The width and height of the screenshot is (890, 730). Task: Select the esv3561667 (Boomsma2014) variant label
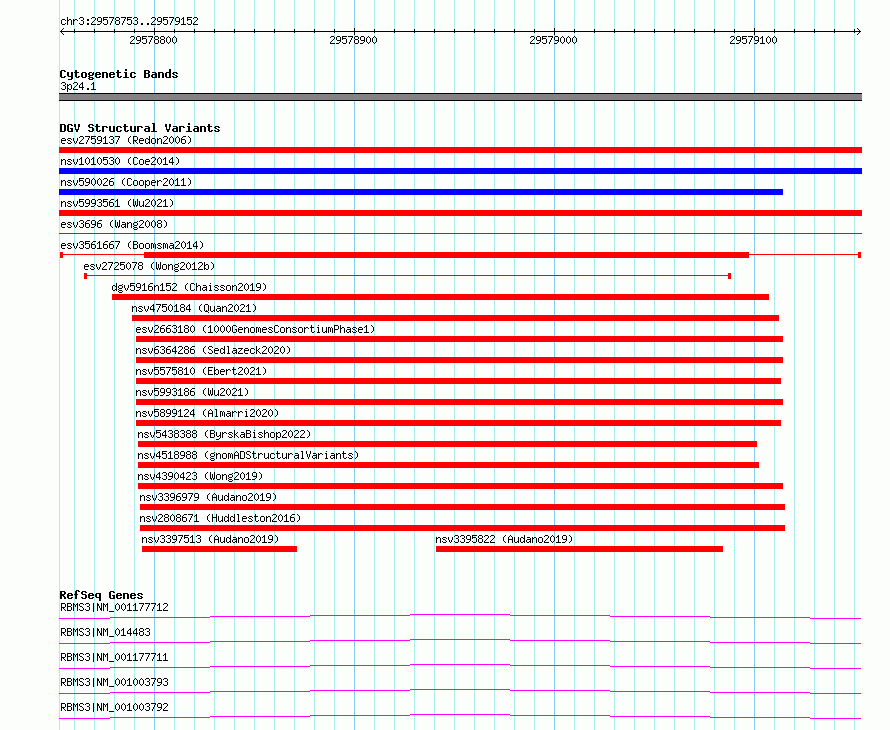click(x=132, y=245)
